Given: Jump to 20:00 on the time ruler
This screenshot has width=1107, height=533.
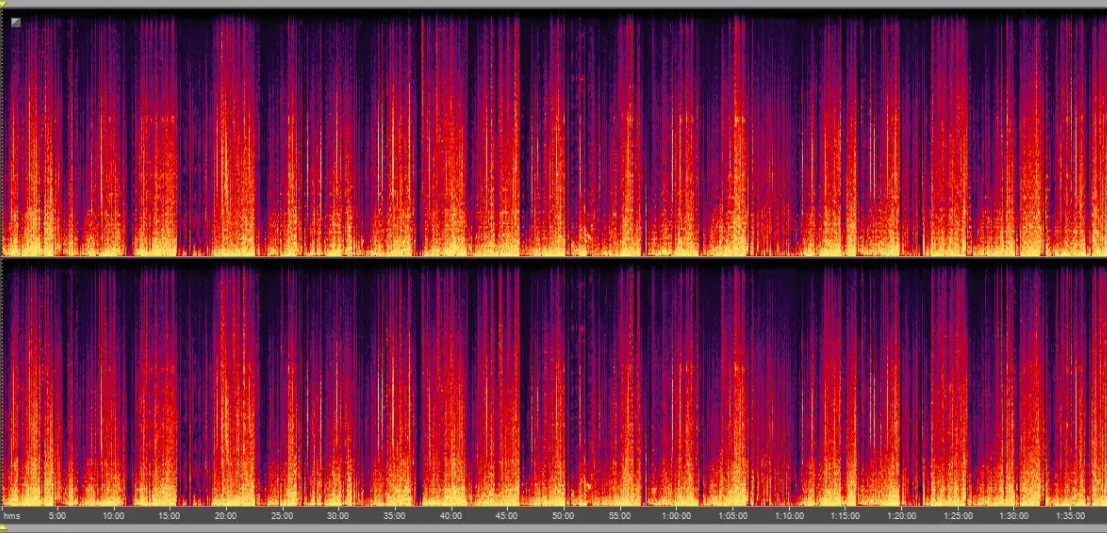Looking at the screenshot, I should pyautogui.click(x=226, y=516).
